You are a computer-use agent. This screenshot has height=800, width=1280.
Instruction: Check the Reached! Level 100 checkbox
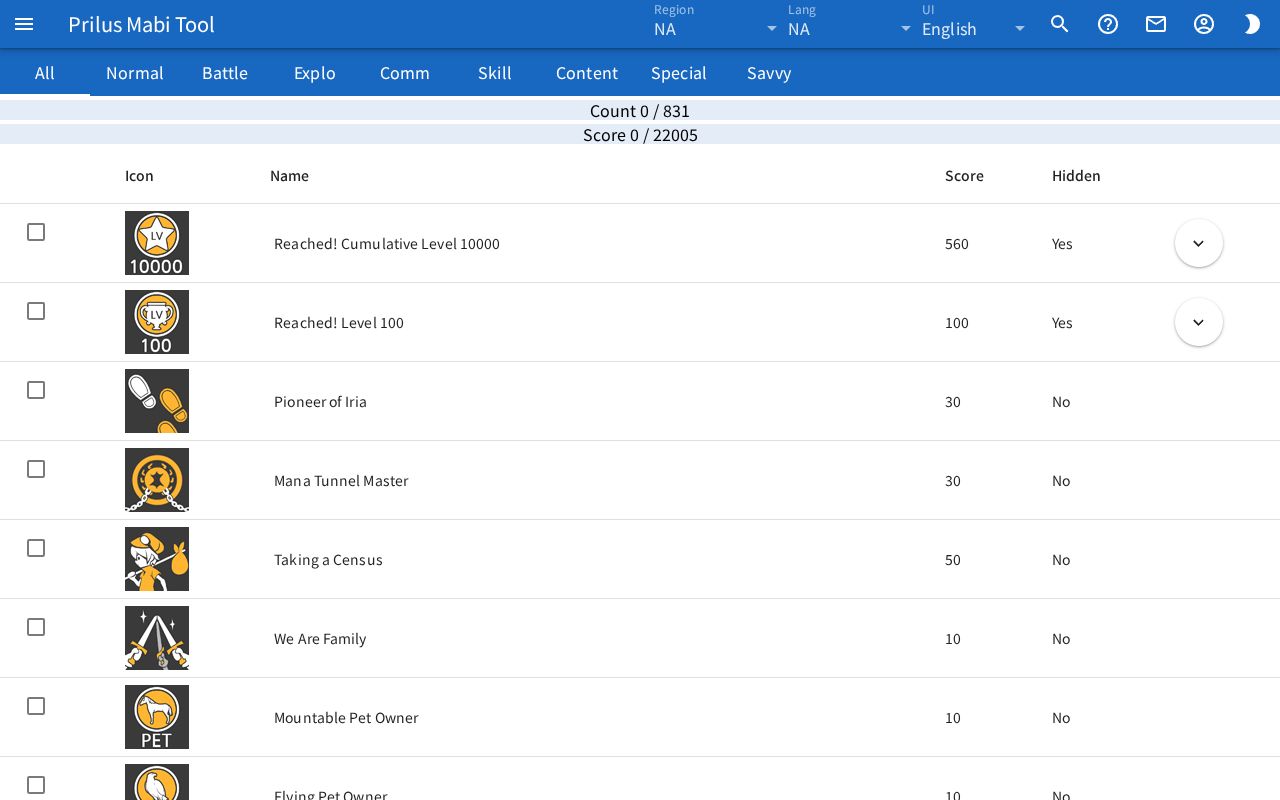36,311
